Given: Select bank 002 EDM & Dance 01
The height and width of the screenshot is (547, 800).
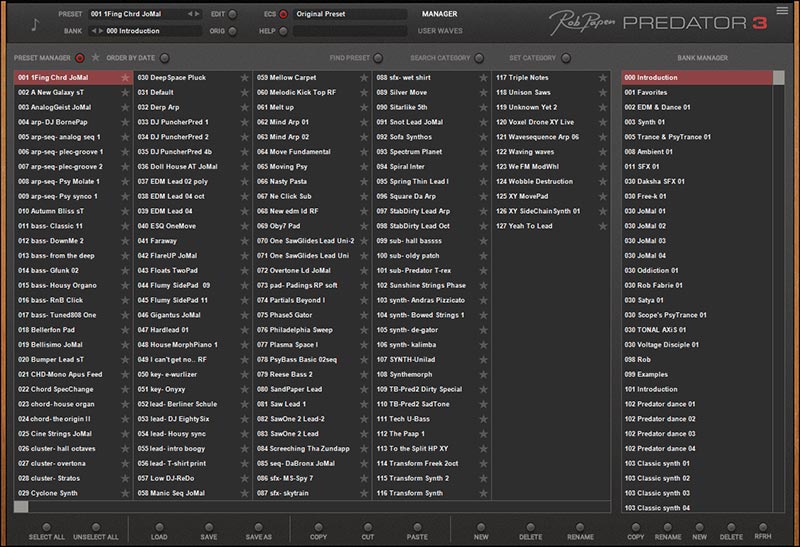Looking at the screenshot, I should click(696, 107).
